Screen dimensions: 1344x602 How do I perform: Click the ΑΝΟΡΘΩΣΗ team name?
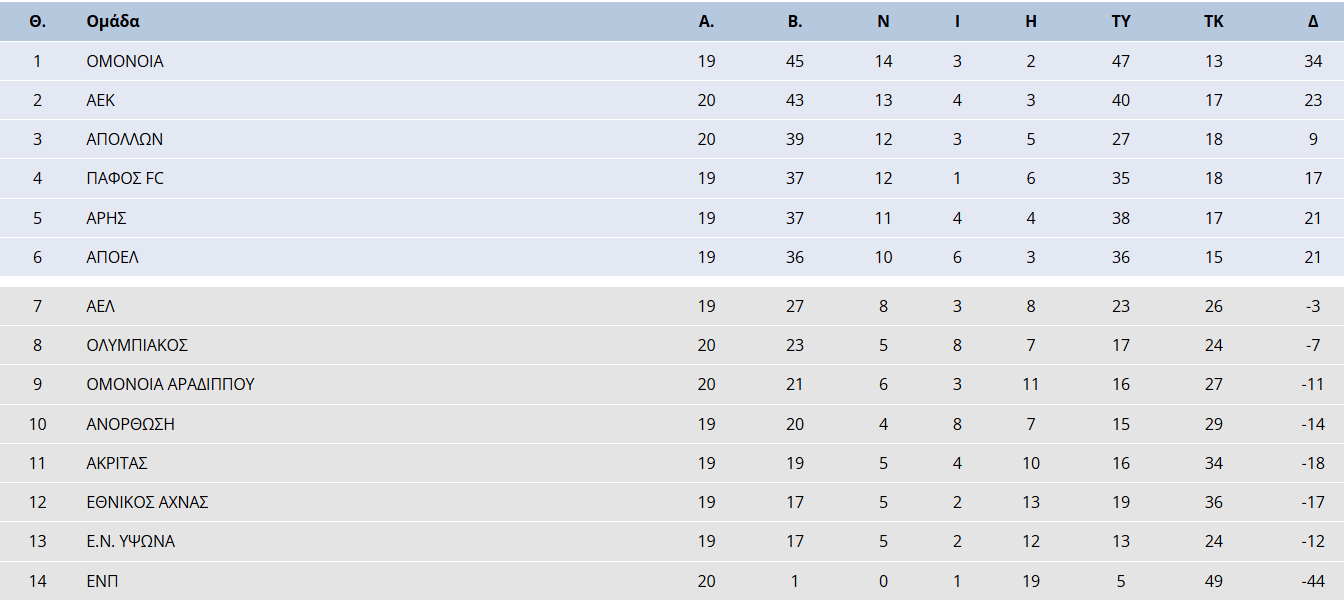pyautogui.click(x=131, y=424)
